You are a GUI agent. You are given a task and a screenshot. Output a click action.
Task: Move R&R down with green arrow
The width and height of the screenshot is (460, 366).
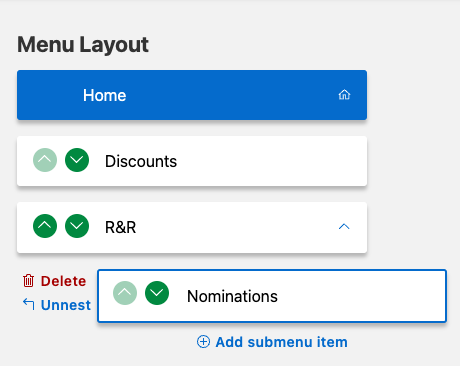[x=77, y=226]
